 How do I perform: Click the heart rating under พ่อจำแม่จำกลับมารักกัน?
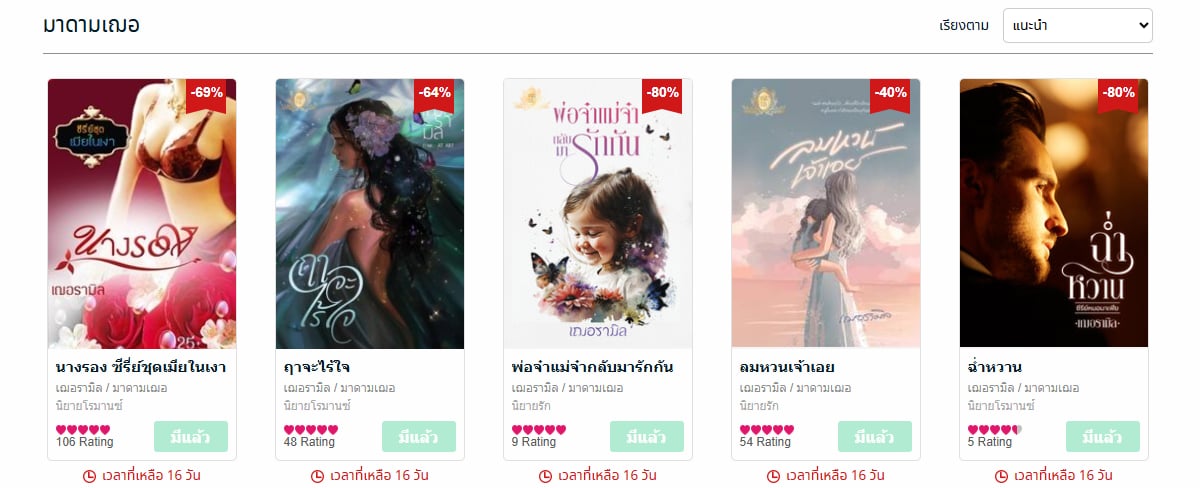[539, 430]
